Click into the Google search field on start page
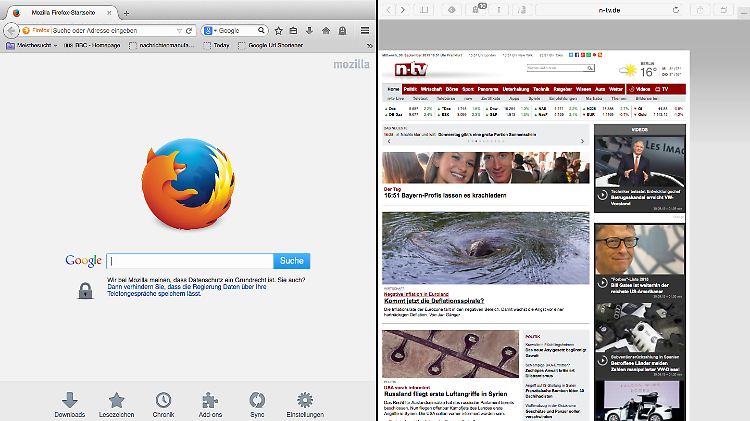This screenshot has height=421, width=750. click(x=190, y=261)
